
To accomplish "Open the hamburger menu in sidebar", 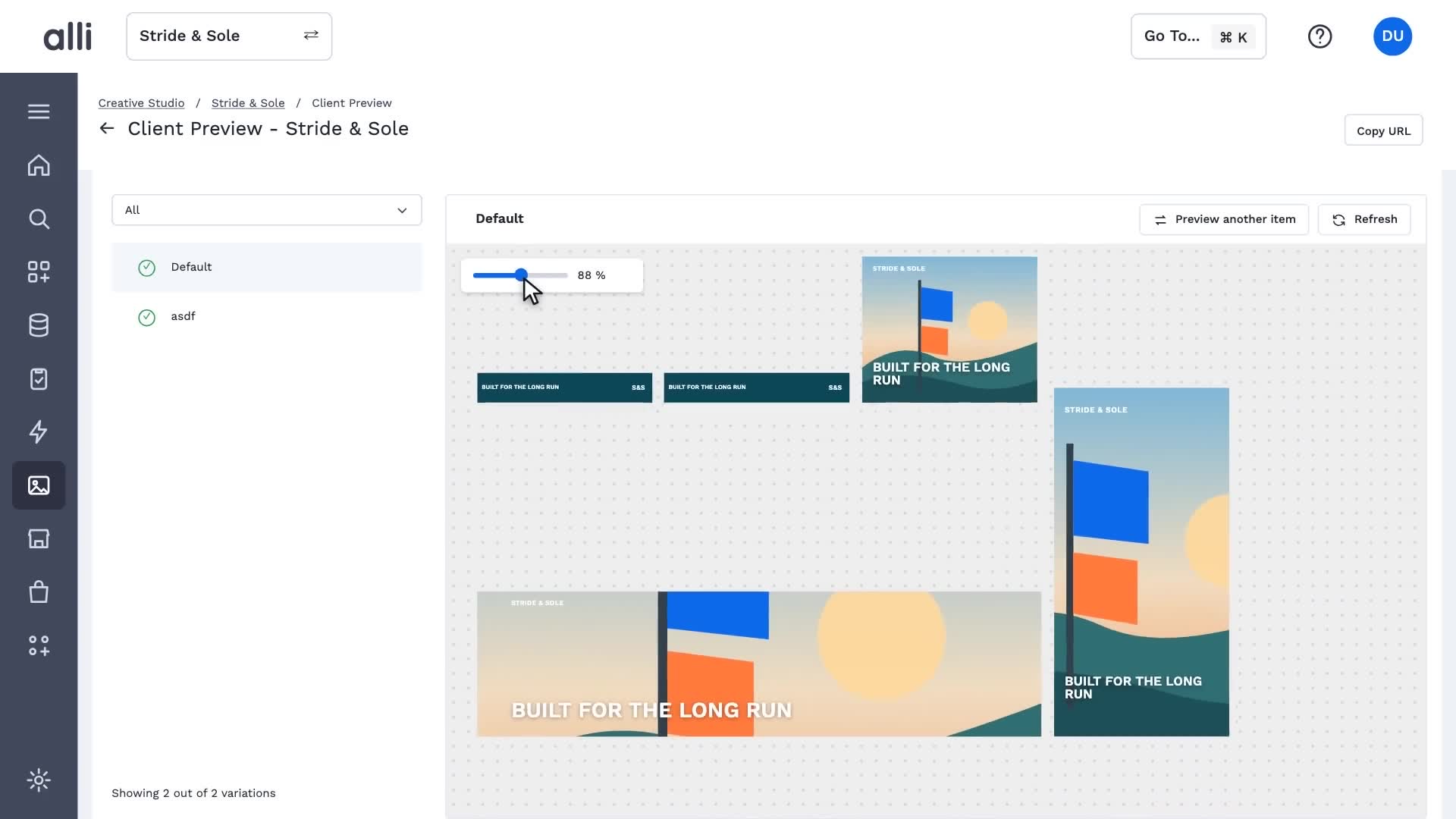I will pos(39,111).
